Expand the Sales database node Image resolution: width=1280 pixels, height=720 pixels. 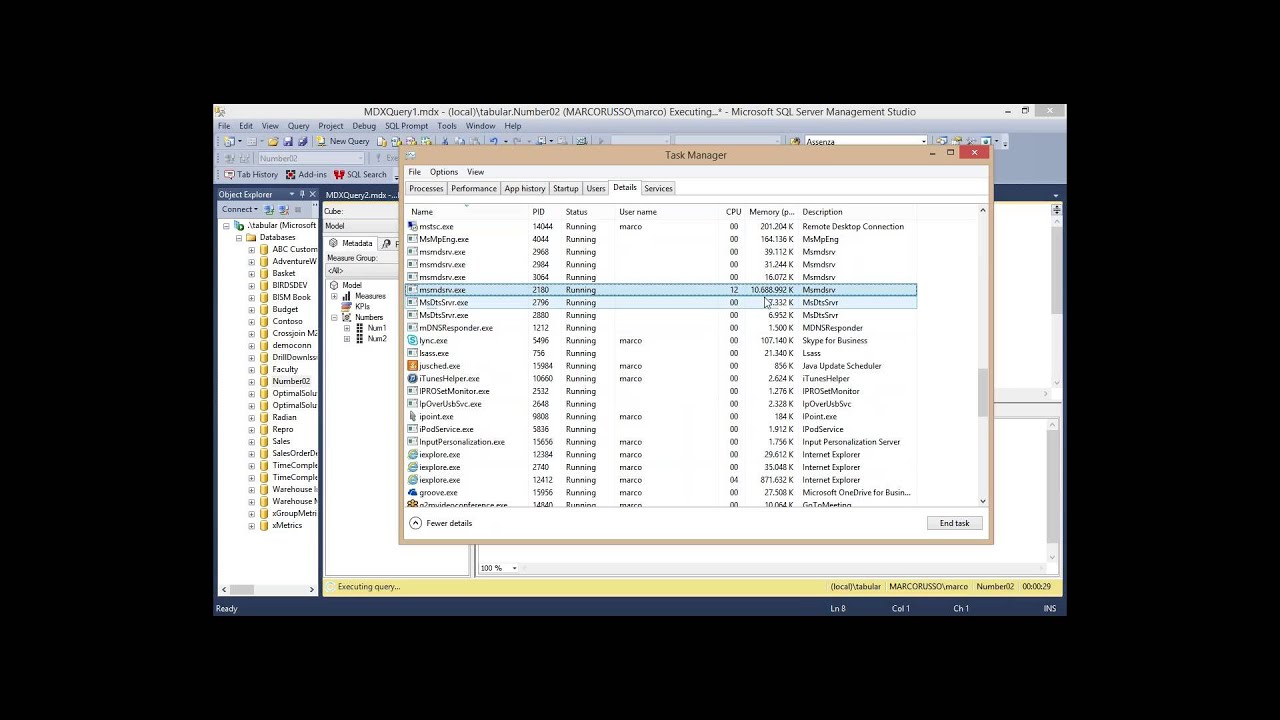[x=252, y=441]
